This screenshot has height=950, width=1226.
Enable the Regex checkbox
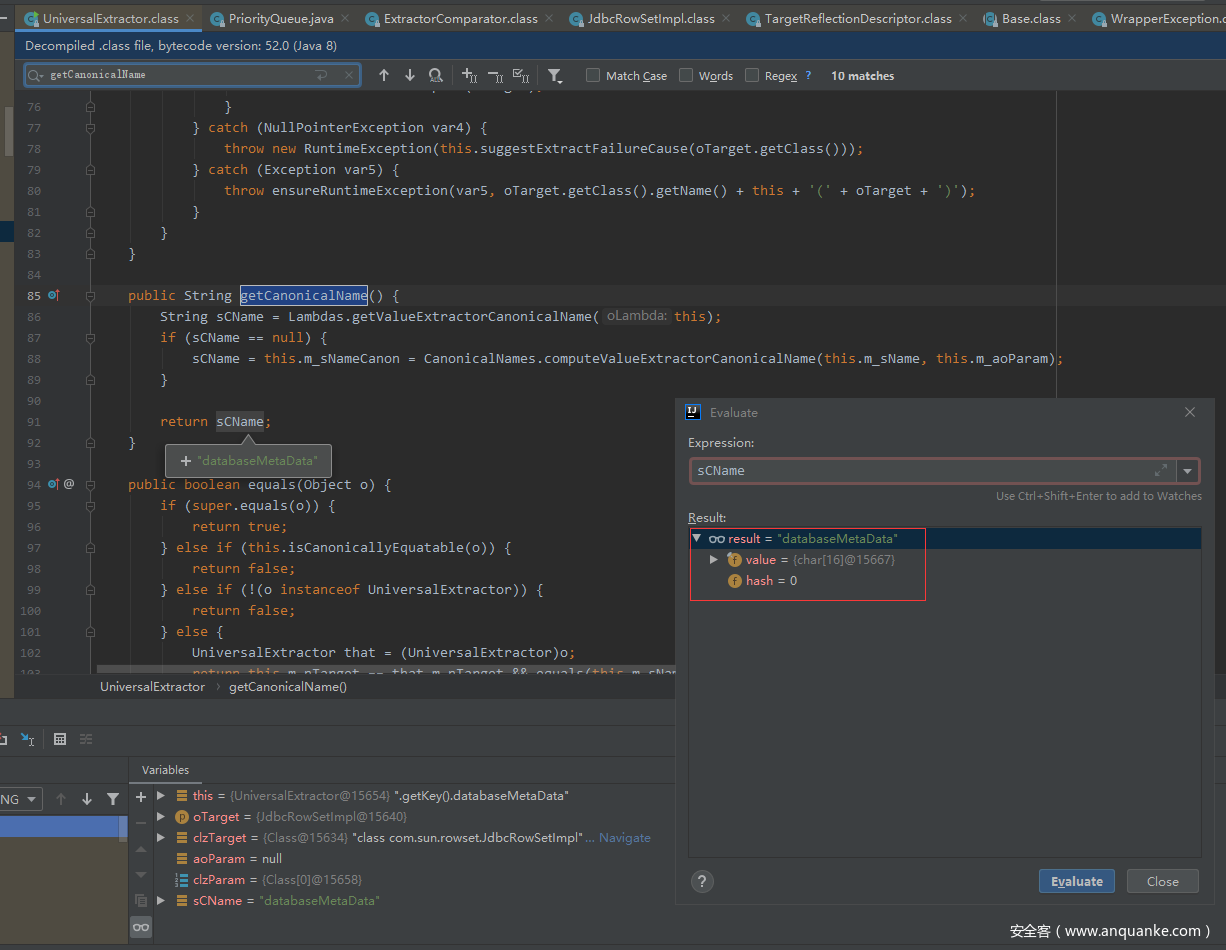tap(752, 76)
